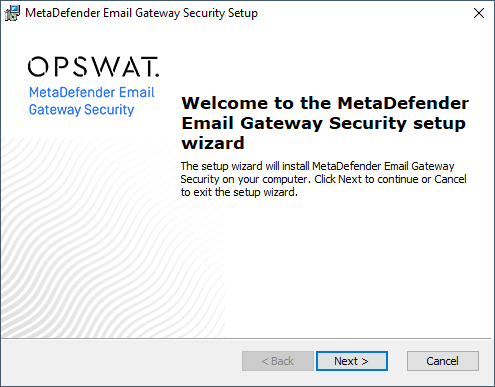495x387 pixels.
Task: Close the setup window with the X
Action: point(479,13)
